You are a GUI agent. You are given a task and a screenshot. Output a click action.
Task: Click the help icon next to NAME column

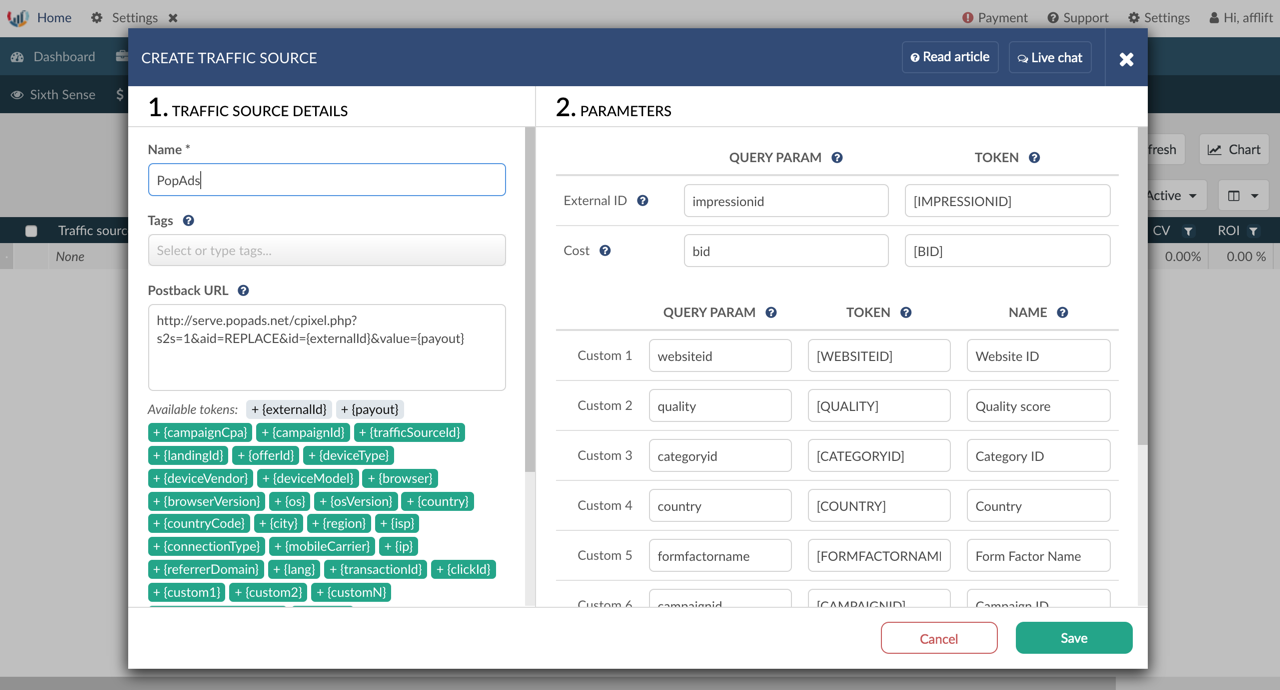click(x=1062, y=313)
